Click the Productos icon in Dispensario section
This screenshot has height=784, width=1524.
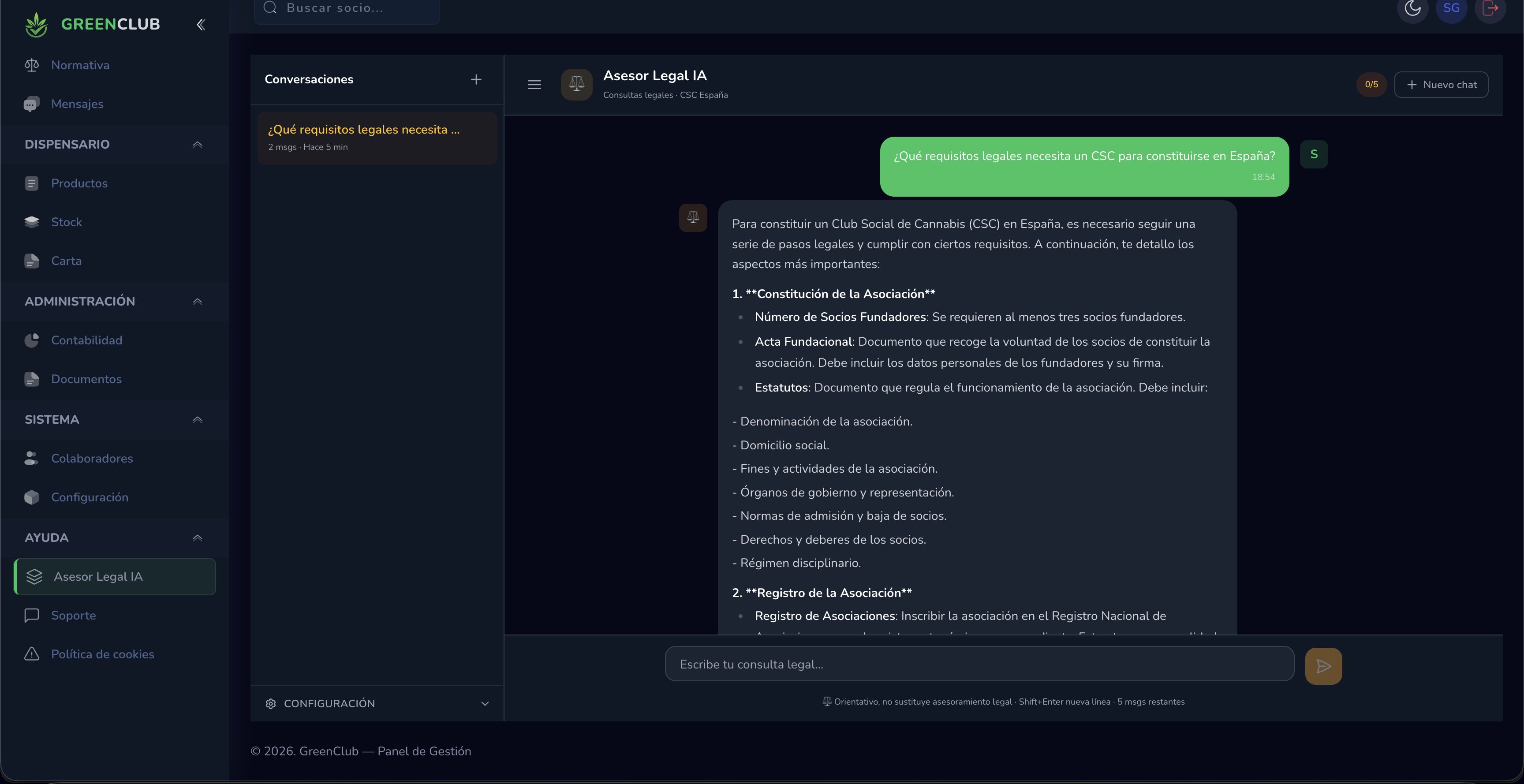[31, 183]
